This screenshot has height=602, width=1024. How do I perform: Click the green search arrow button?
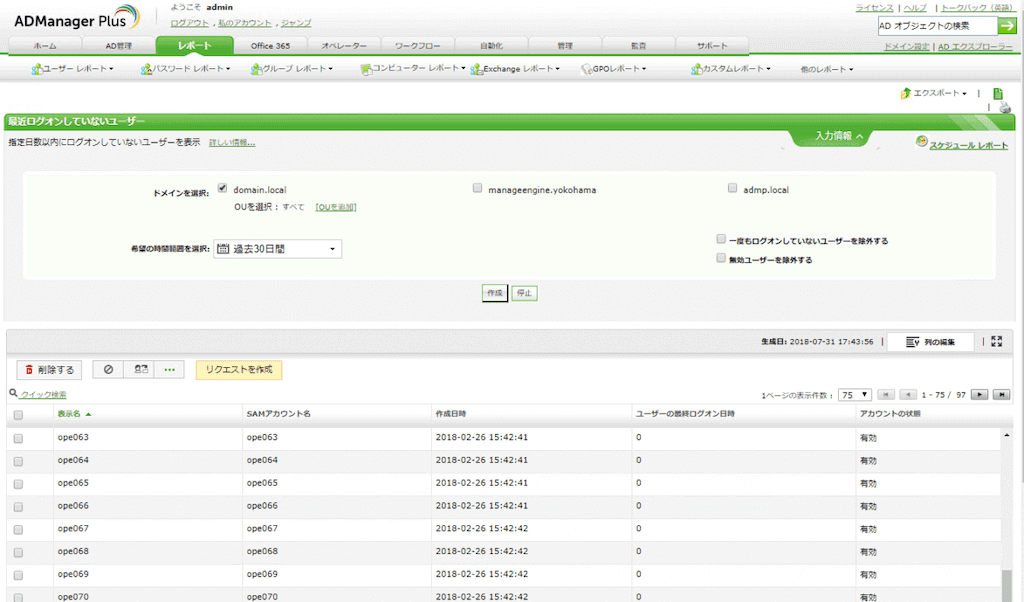(1006, 26)
